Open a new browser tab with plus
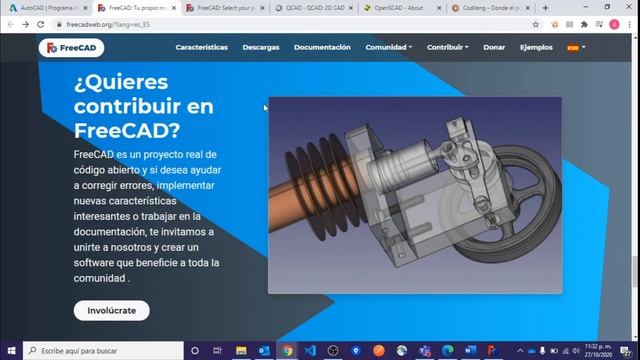This screenshot has width=640, height=360. coord(545,8)
